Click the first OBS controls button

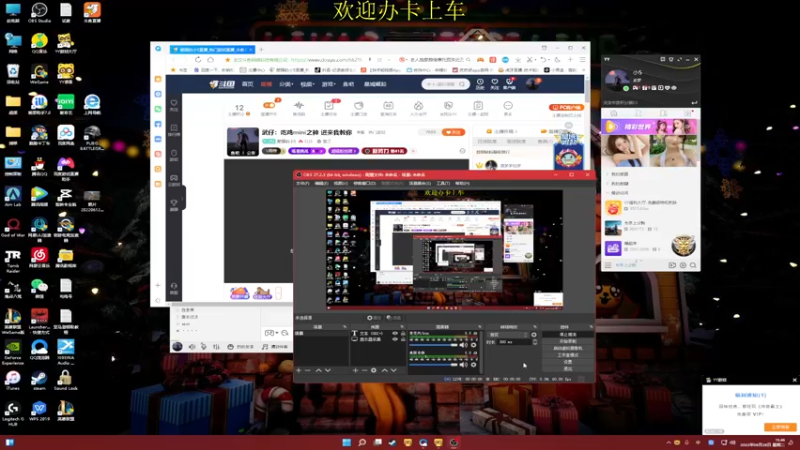[568, 335]
